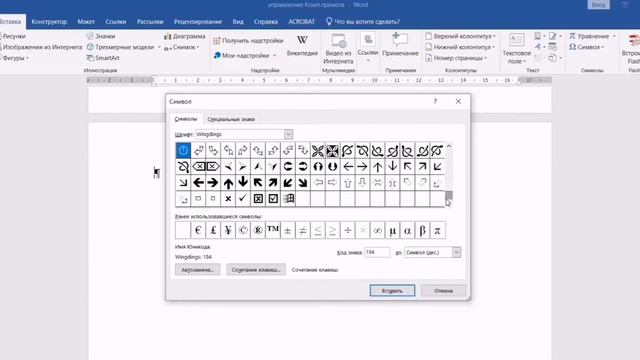Screen dimensions: 640x360
Task: Insert Видео из Интернета from ribbon
Action: [x=338, y=49]
